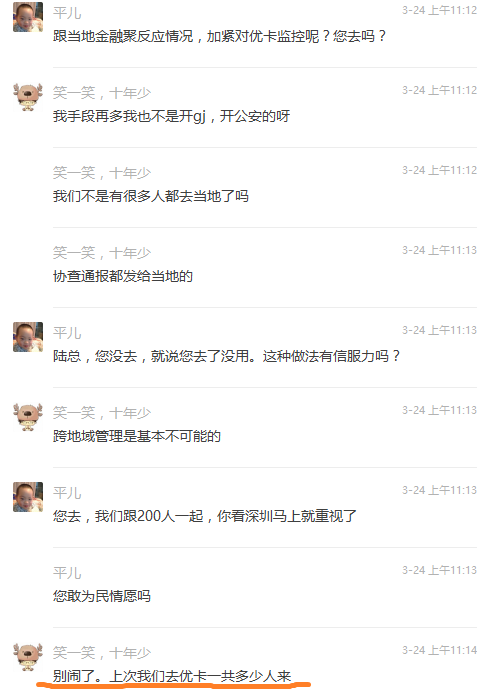Screen dimensions: 500x697
Task: Click 平儿's avatar beside 陆总 message
Action: [x=28, y=337]
